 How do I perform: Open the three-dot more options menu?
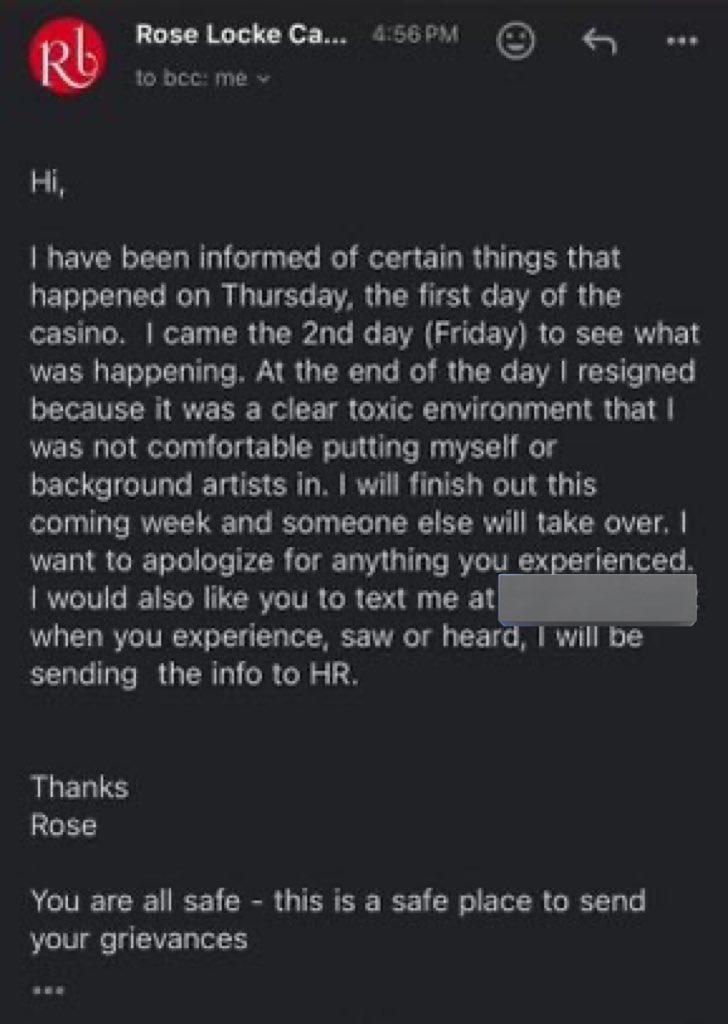coord(682,41)
